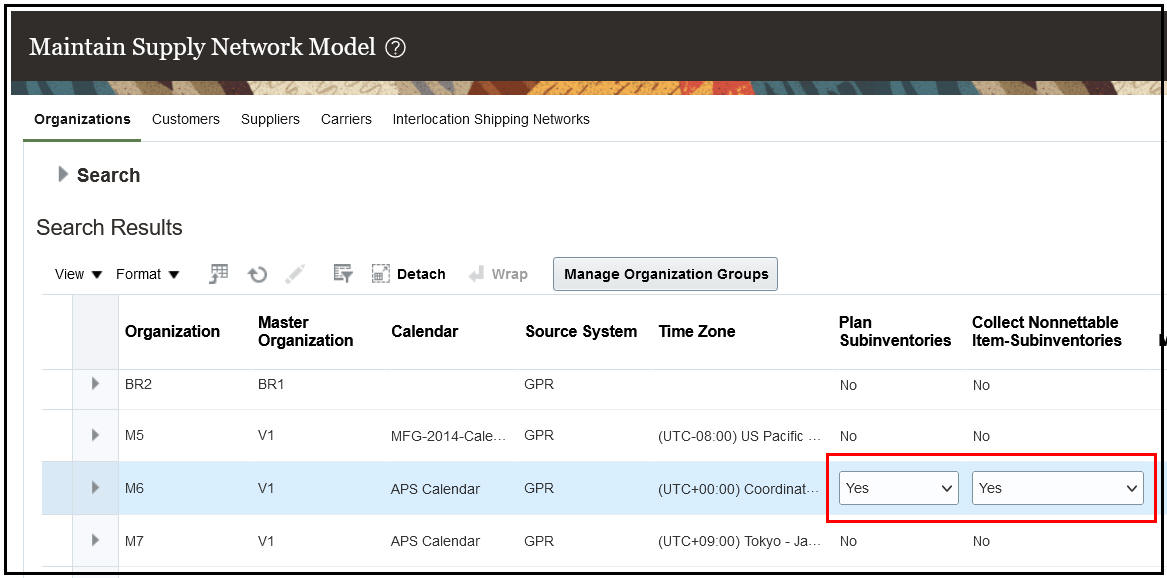Open Plan Subinventories dropdown for M6
This screenshot has width=1167, height=578.
coord(898,488)
